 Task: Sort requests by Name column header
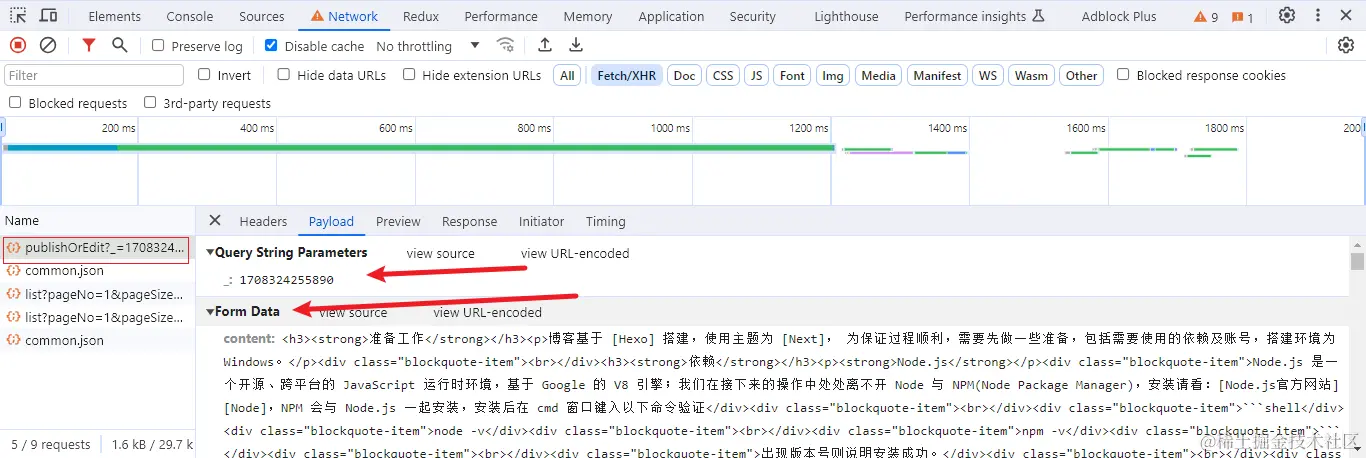pyautogui.click(x=21, y=221)
